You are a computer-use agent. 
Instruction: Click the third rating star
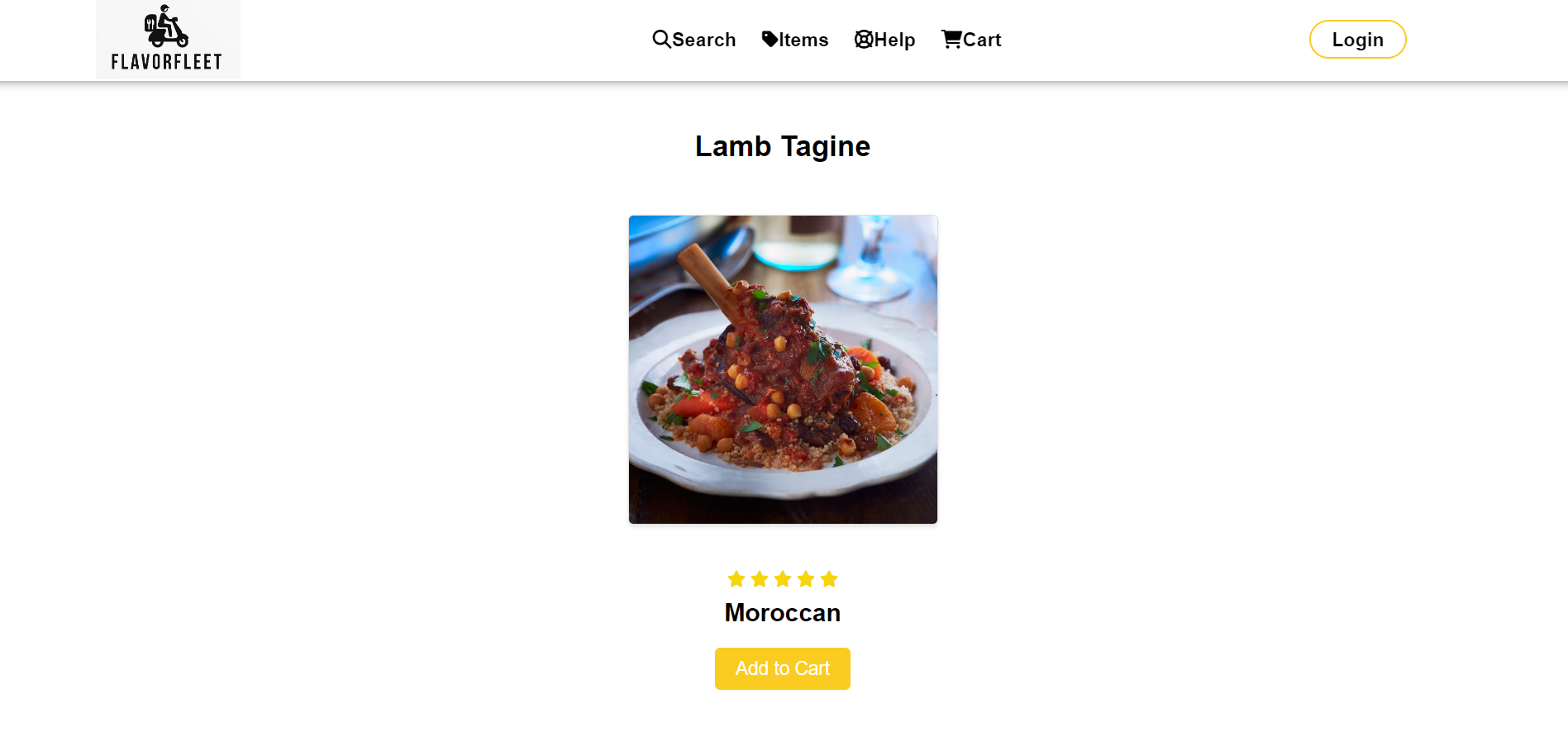coord(783,579)
